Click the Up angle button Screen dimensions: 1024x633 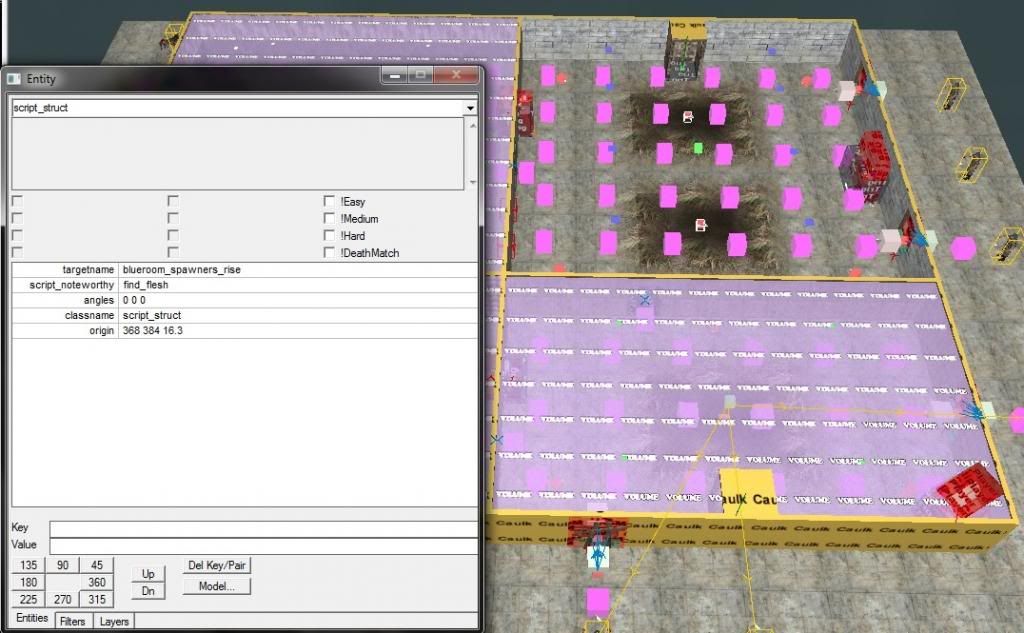click(148, 574)
